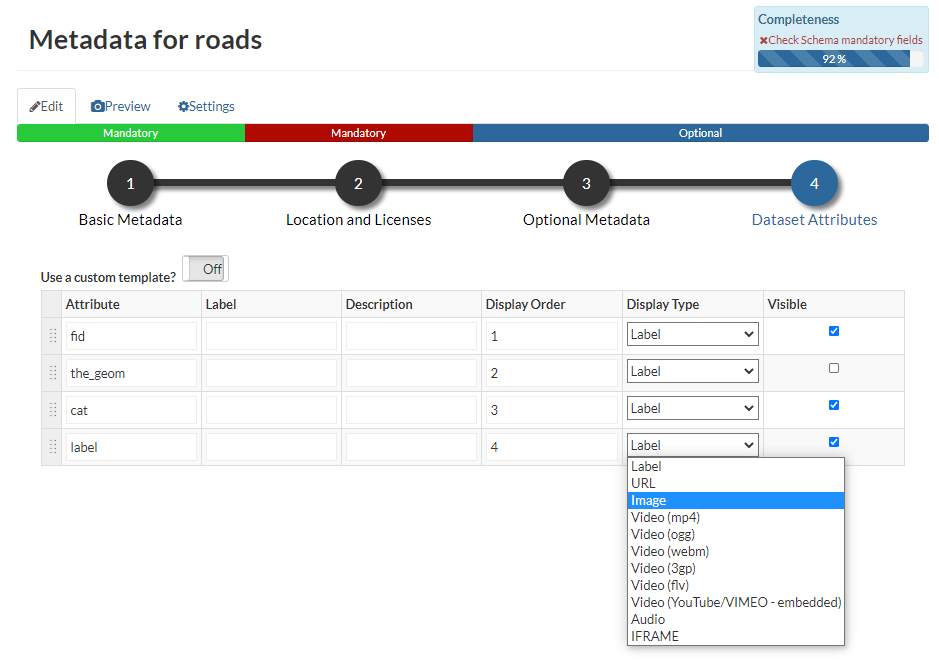The image size is (939, 662).
Task: Select Video (YouTube/VIMEO - embedded) from the list
Action: 735,602
